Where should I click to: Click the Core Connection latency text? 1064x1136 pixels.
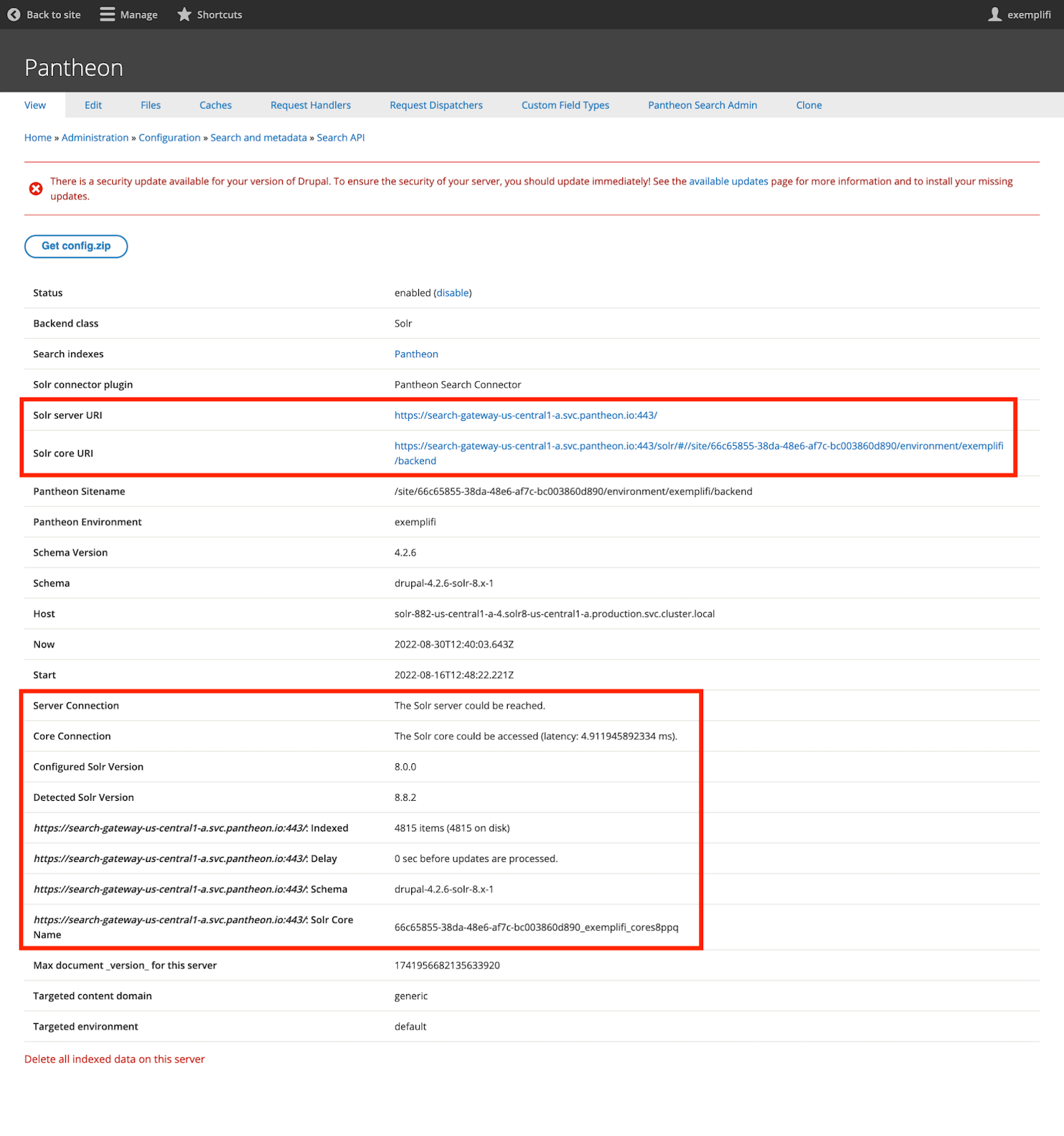click(x=536, y=736)
